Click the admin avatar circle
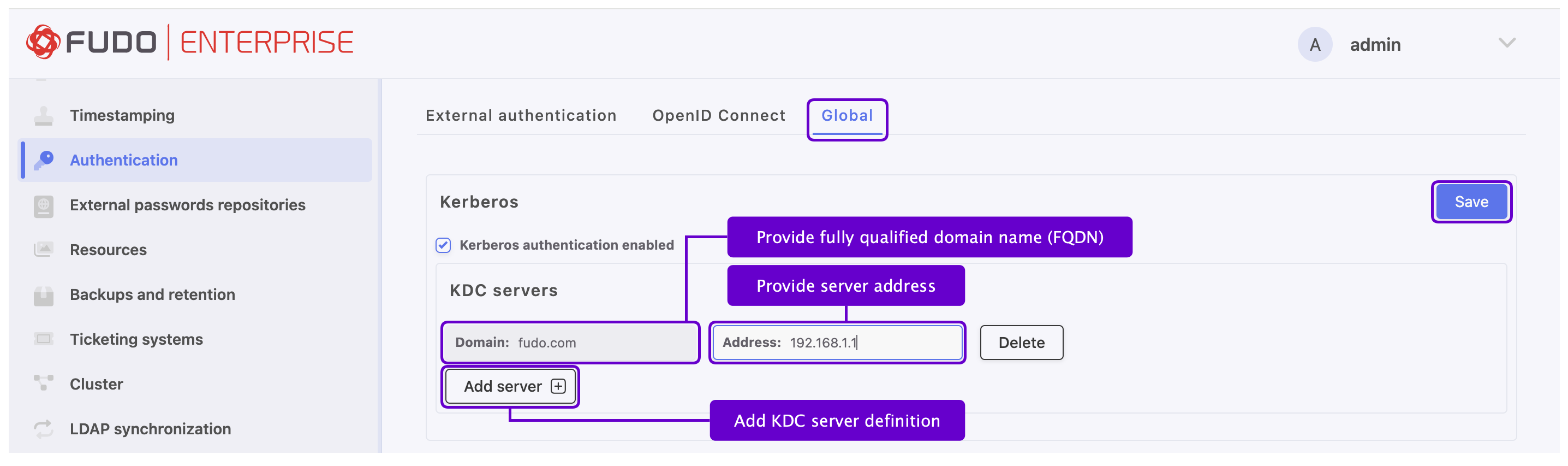This screenshot has height=466, width=1568. pyautogui.click(x=1314, y=44)
